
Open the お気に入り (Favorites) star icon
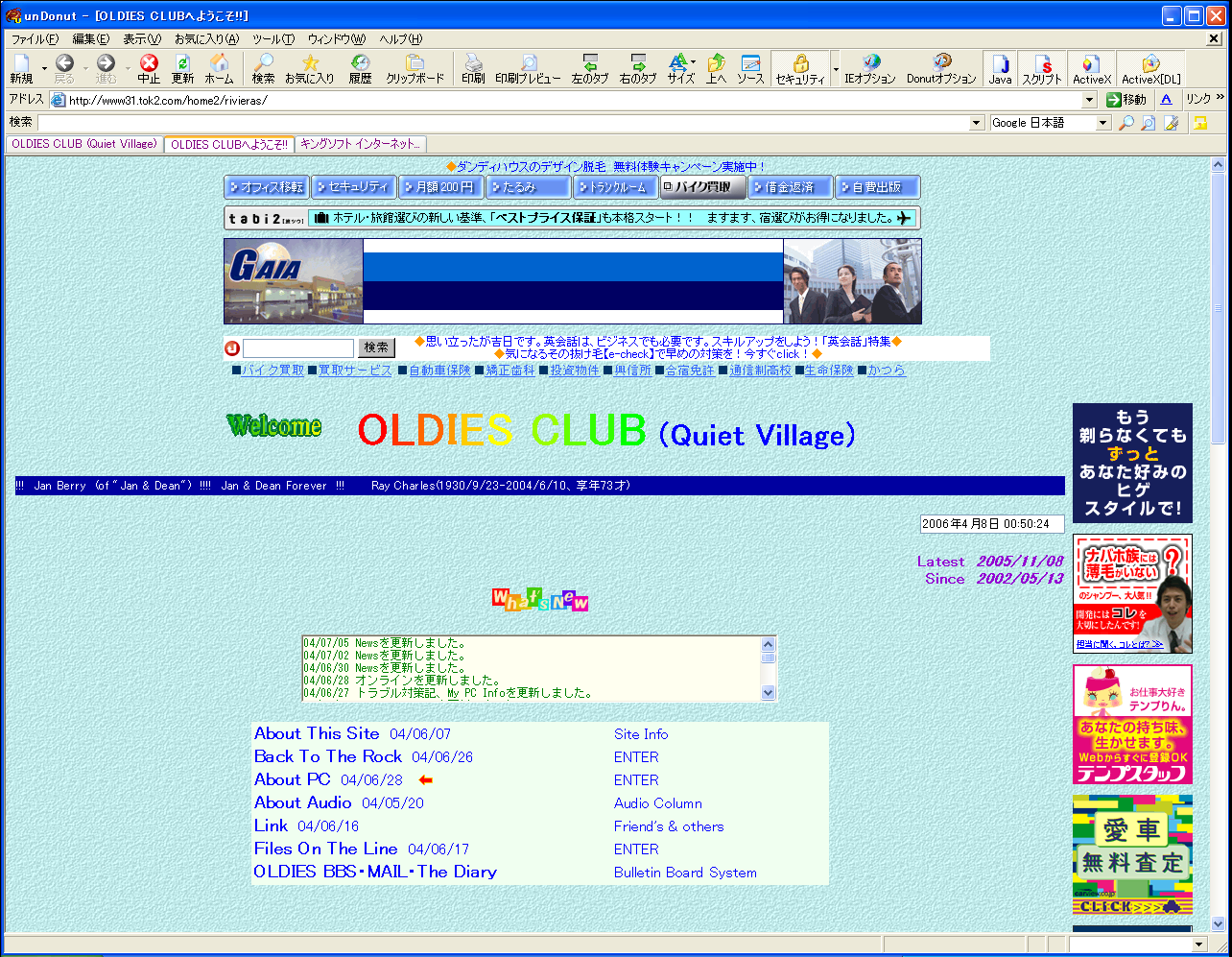[x=309, y=68]
